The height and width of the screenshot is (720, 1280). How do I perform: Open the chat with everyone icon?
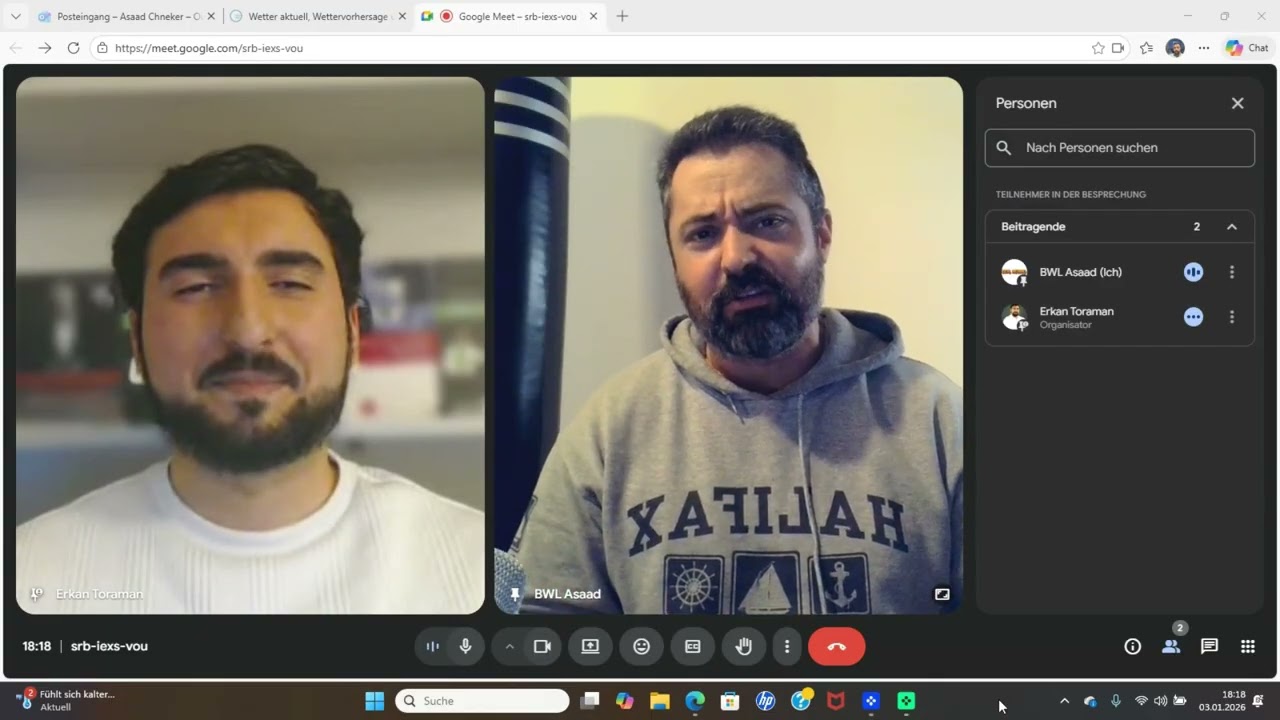(1209, 646)
